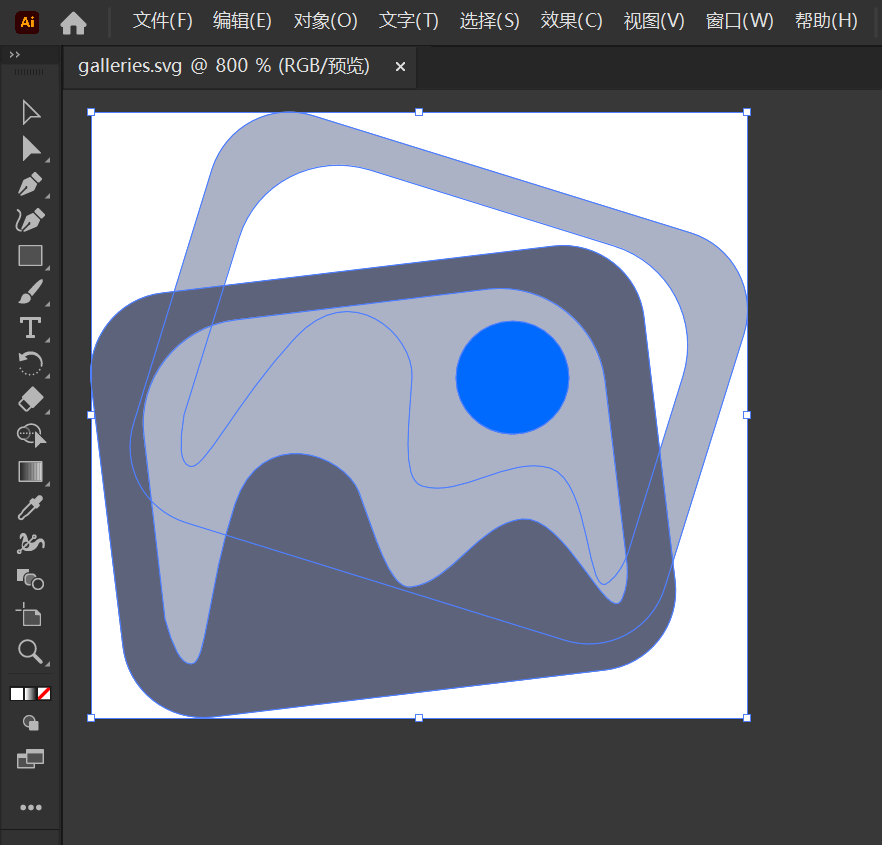Select the Type tool
This screenshot has width=882, height=845.
click(30, 327)
